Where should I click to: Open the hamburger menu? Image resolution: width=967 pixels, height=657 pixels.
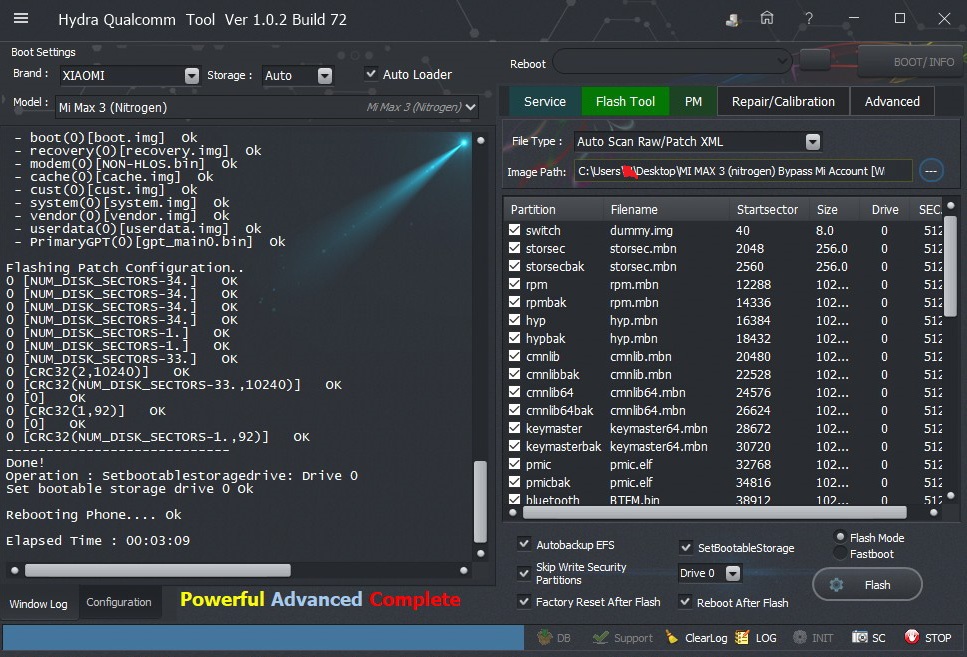(21, 19)
